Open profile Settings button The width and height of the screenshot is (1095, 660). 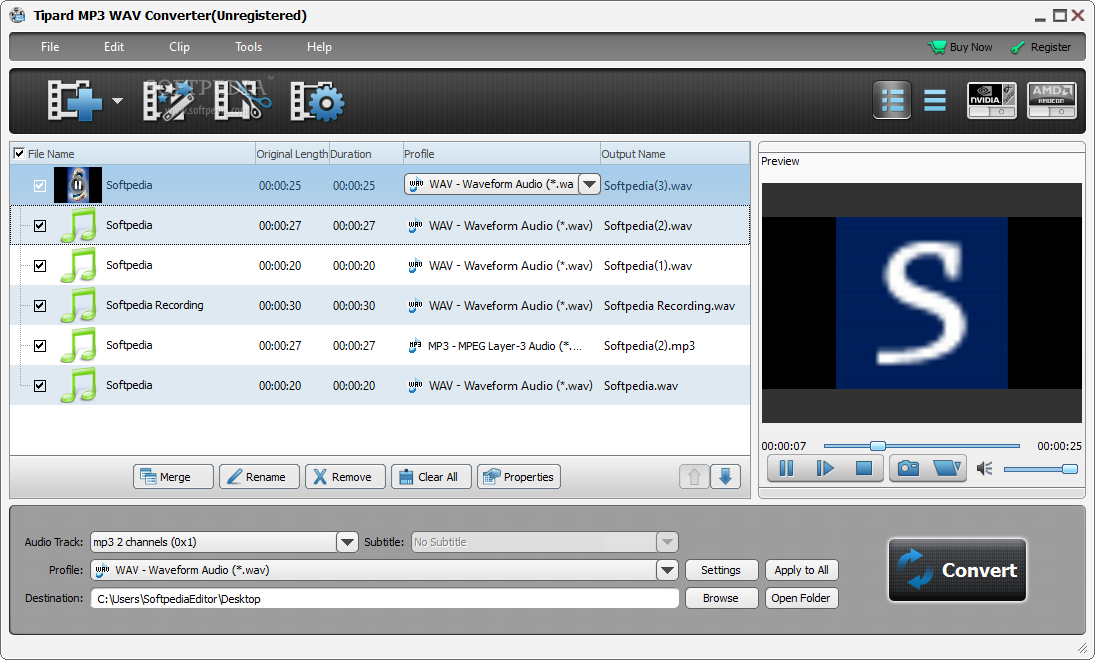721,570
